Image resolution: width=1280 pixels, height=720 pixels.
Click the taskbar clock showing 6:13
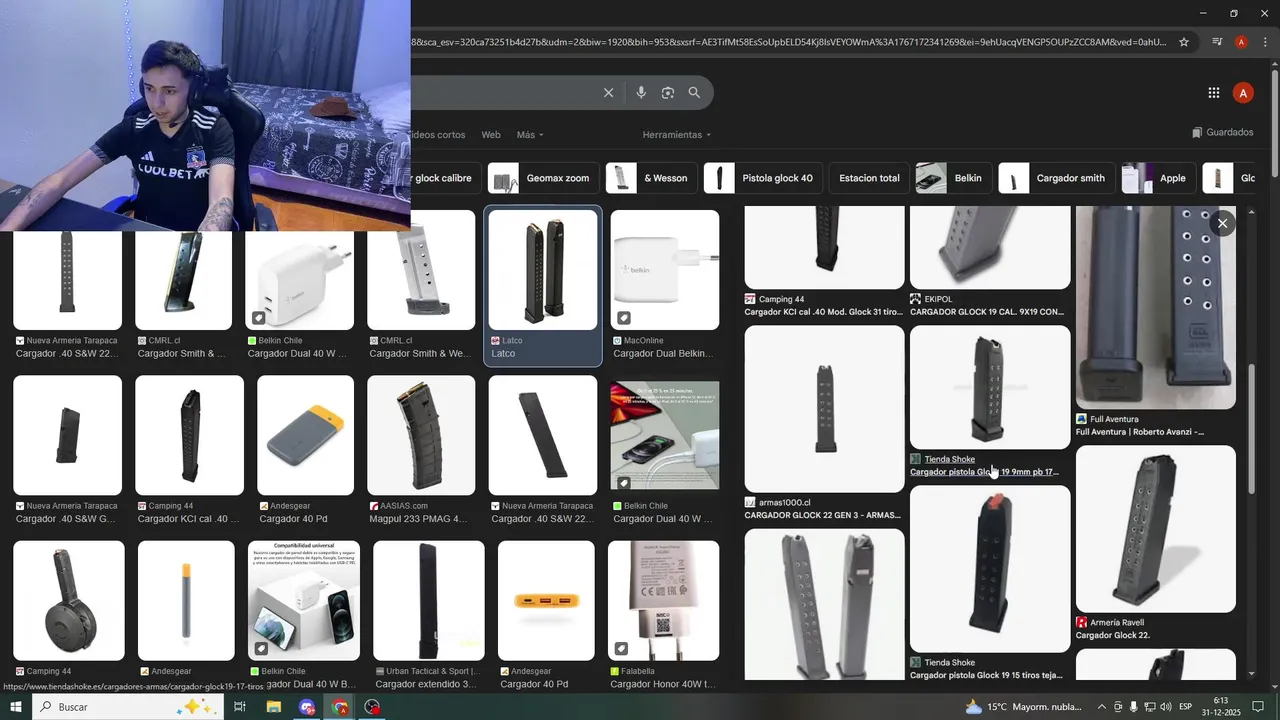coord(1221,707)
